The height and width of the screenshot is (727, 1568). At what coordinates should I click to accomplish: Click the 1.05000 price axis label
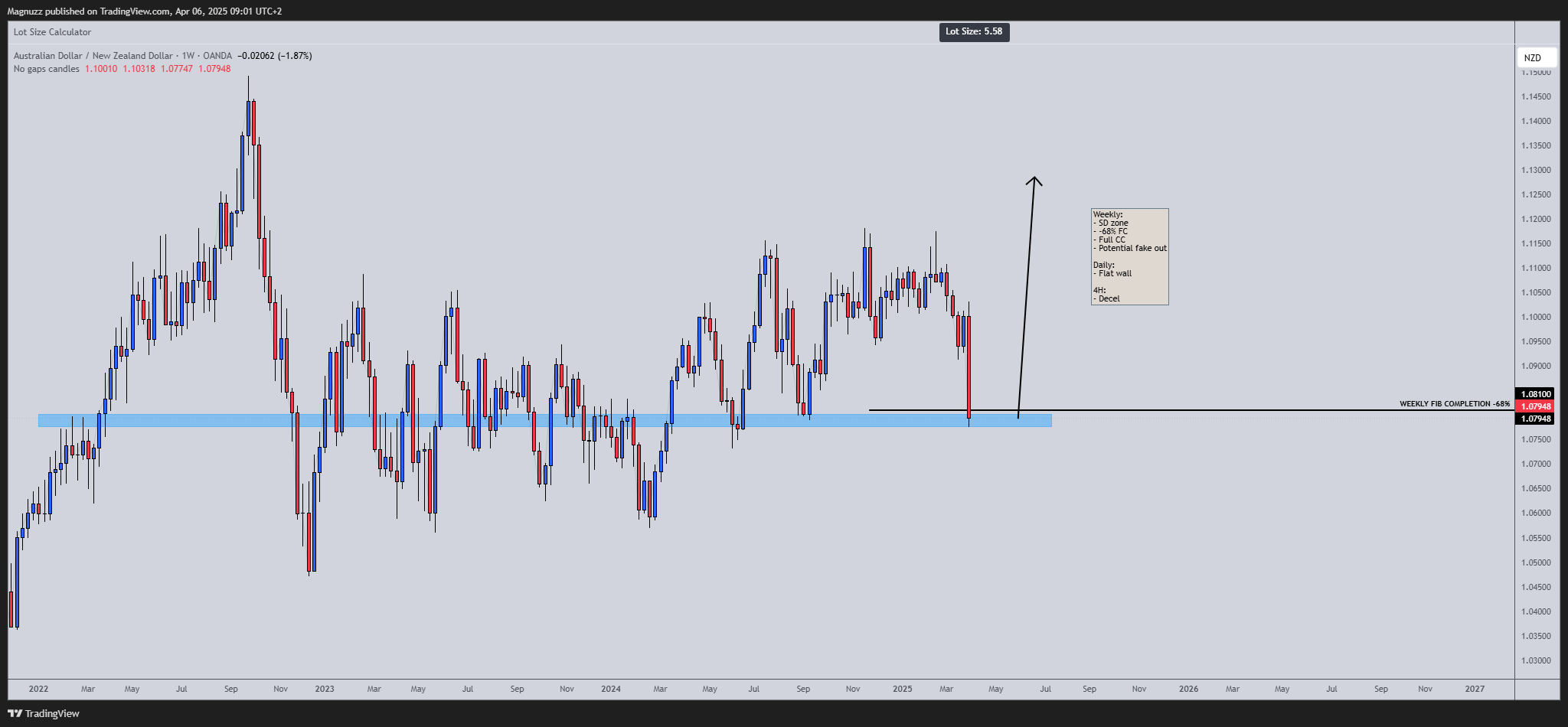point(1536,562)
